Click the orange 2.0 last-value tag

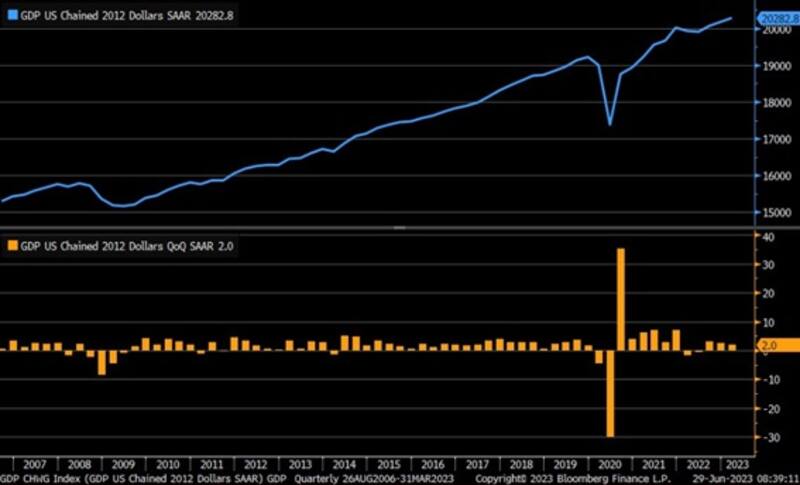[777, 345]
